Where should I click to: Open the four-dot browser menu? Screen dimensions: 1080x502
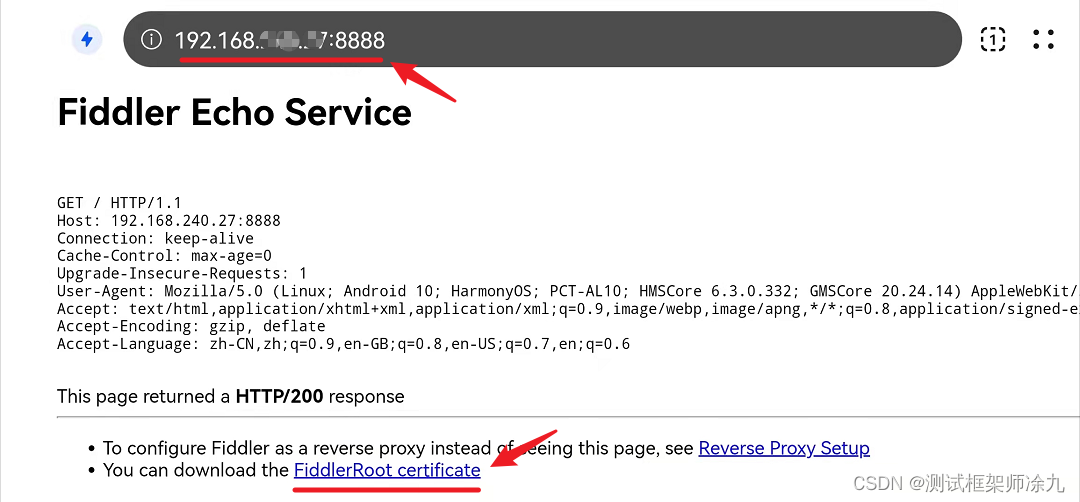pyautogui.click(x=1043, y=40)
